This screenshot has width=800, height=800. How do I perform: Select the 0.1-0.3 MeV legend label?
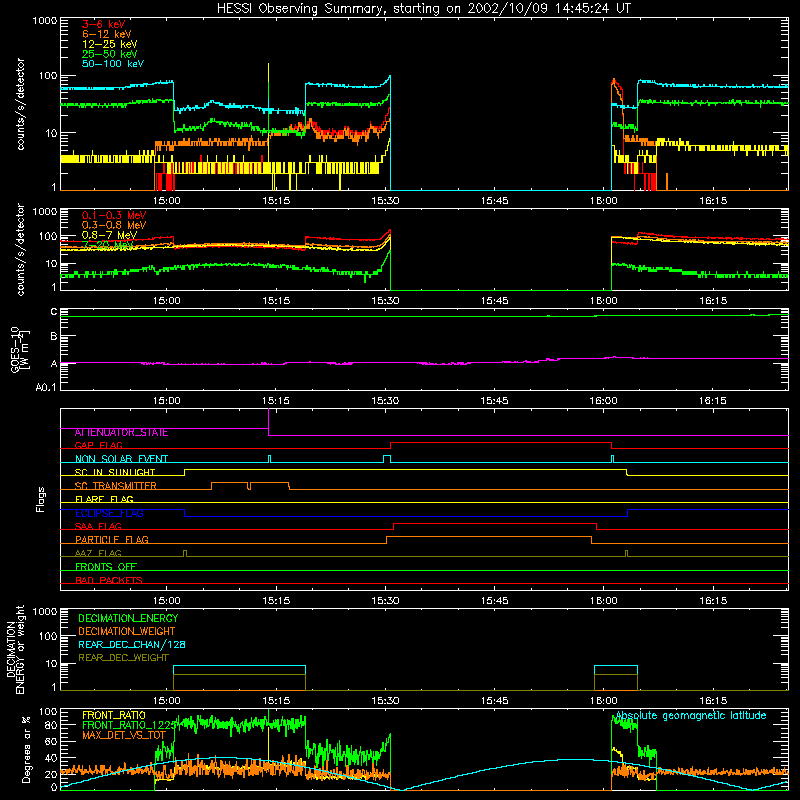pyautogui.click(x=114, y=215)
